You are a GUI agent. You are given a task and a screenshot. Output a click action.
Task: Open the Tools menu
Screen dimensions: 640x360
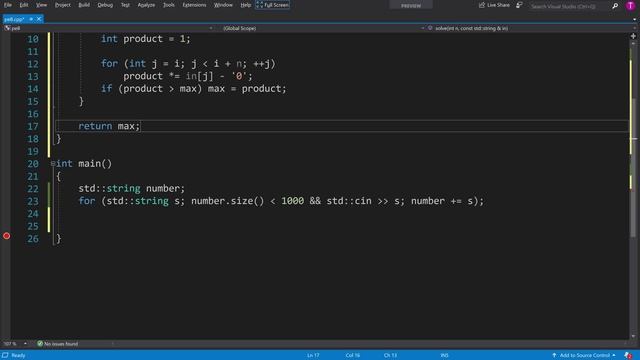[169, 5]
